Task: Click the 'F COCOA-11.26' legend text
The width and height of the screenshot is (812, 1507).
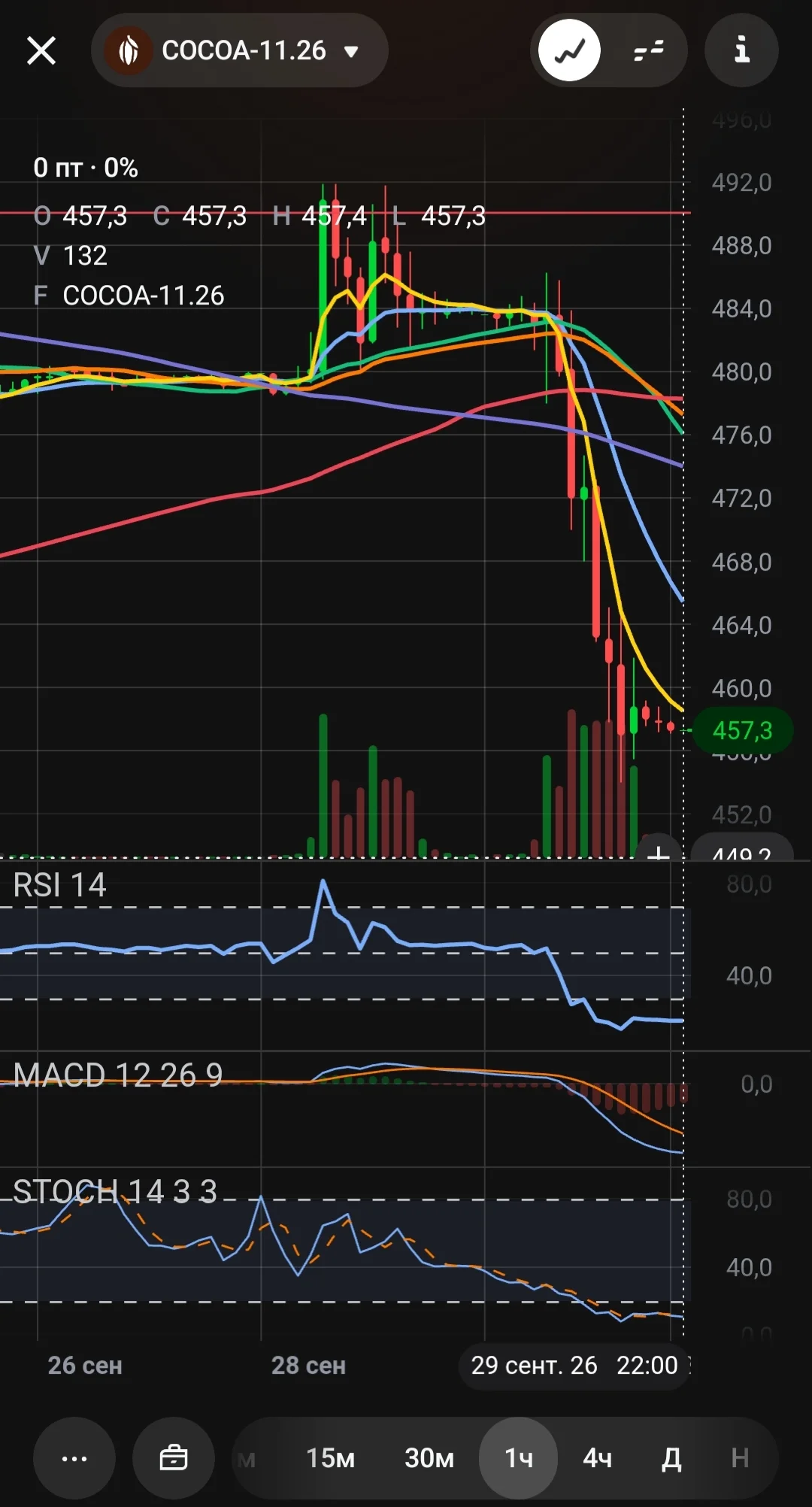Action: click(129, 296)
